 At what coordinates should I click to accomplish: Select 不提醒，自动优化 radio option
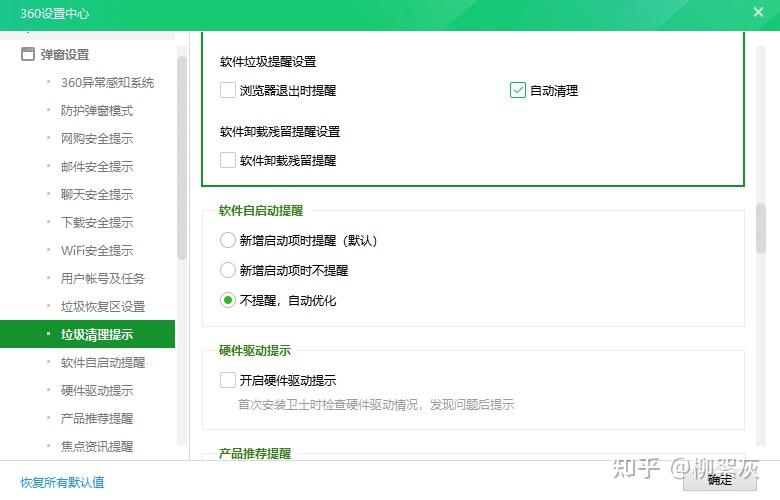tap(228, 300)
